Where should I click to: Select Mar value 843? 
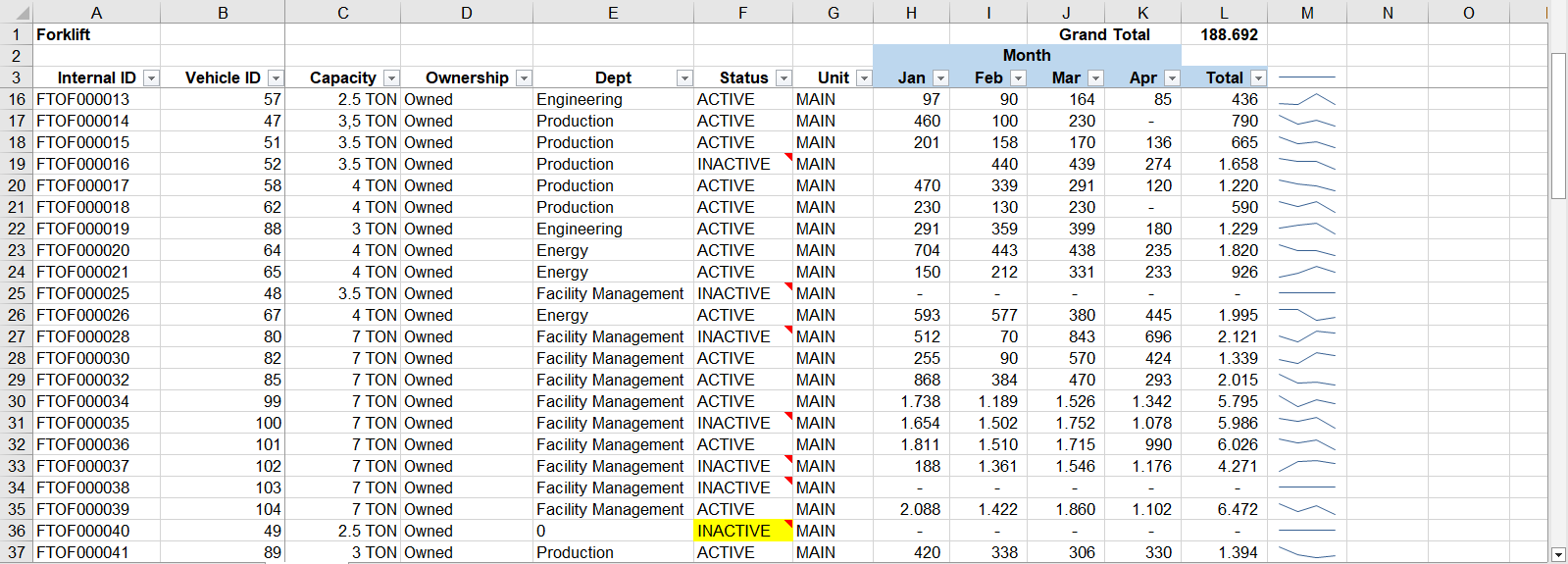click(x=1066, y=336)
